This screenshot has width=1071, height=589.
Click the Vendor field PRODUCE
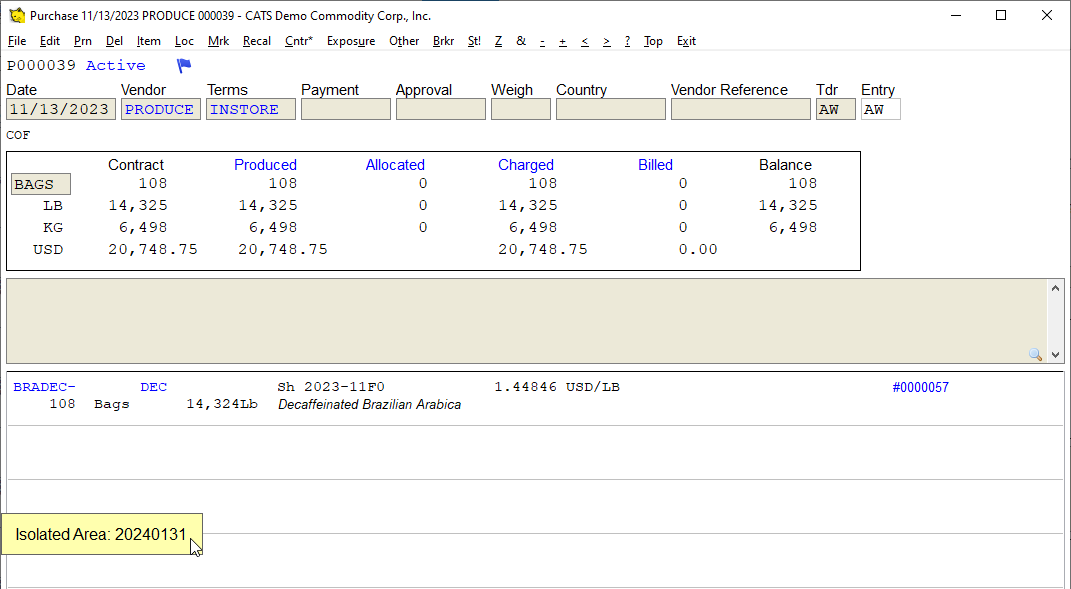coord(161,109)
